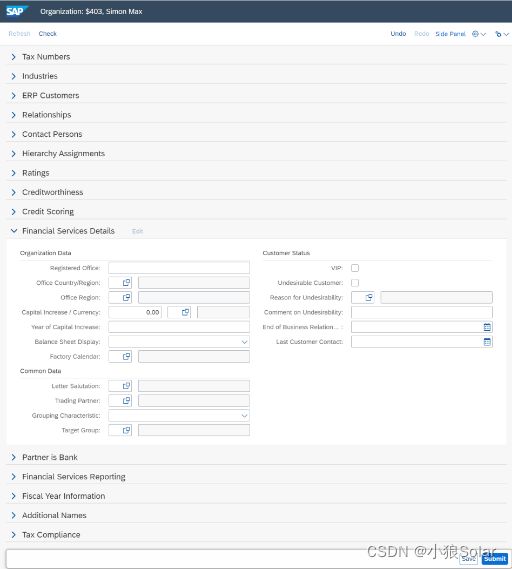This screenshot has height=569, width=512.
Task: Expand the Financial Services Reporting section
Action: tap(13, 476)
